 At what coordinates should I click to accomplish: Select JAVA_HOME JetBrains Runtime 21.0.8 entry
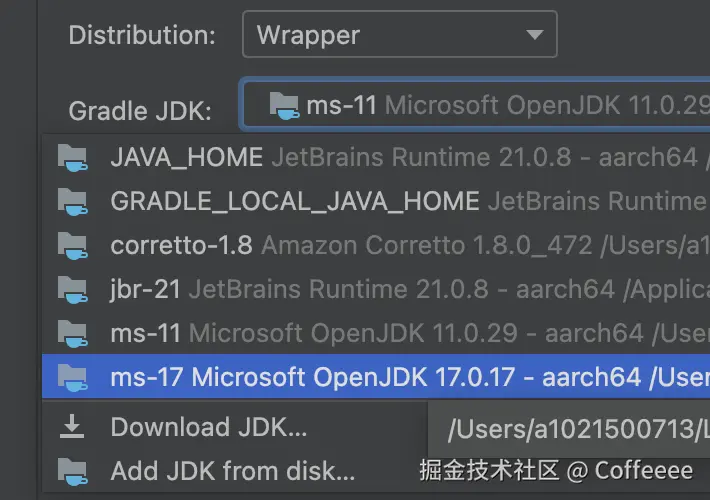[400, 158]
